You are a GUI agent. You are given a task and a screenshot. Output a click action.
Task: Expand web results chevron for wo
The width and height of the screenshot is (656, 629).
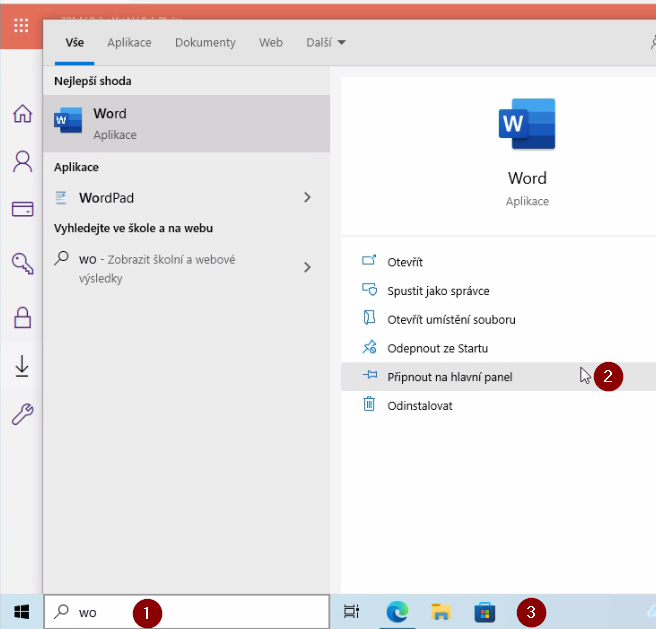click(307, 267)
